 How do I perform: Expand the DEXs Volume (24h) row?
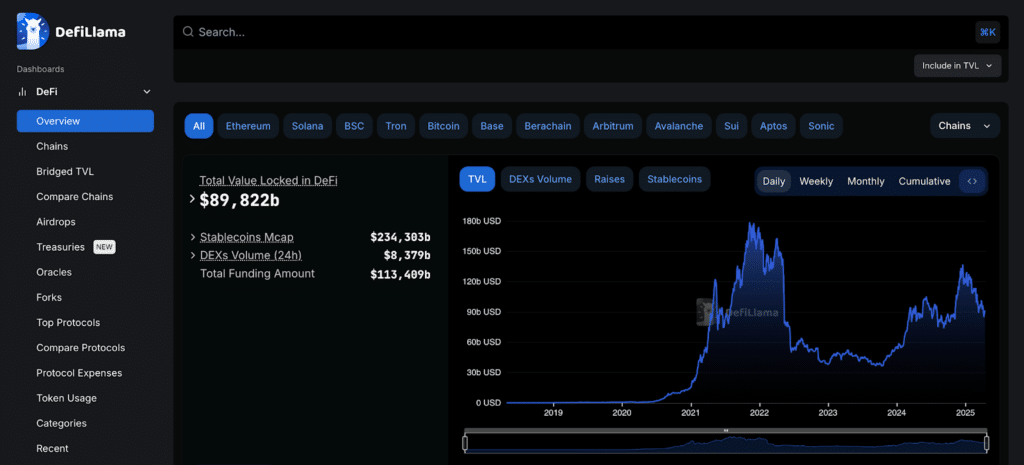pyautogui.click(x=193, y=255)
